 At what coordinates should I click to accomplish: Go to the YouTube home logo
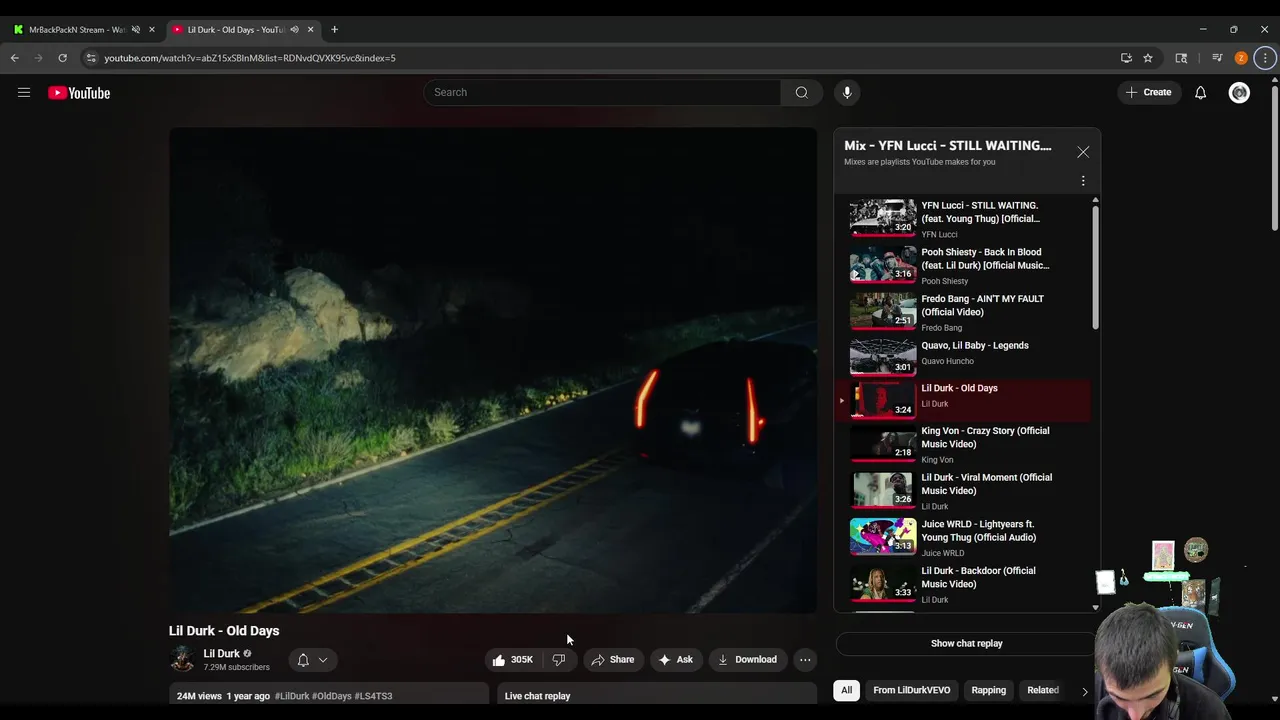(x=79, y=93)
